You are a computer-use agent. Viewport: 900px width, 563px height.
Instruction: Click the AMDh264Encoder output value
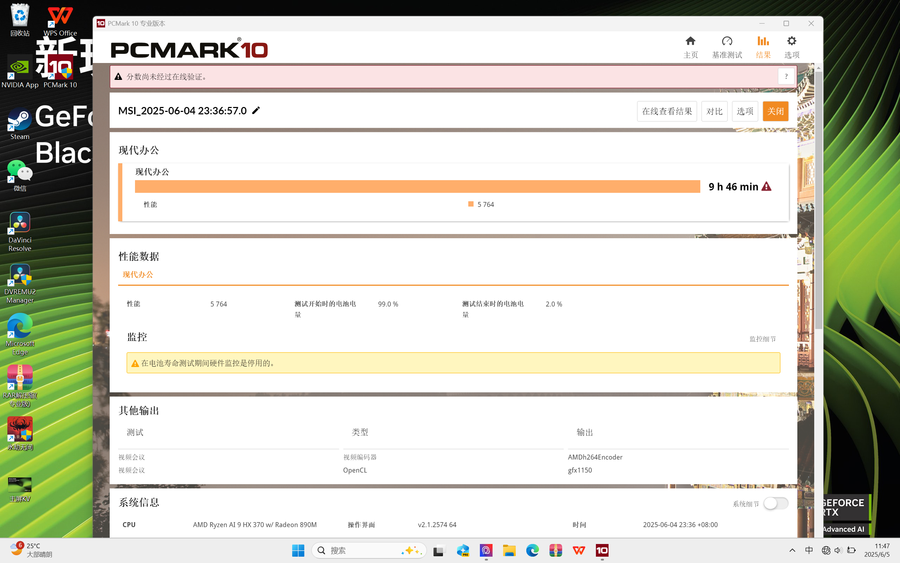[x=595, y=457]
